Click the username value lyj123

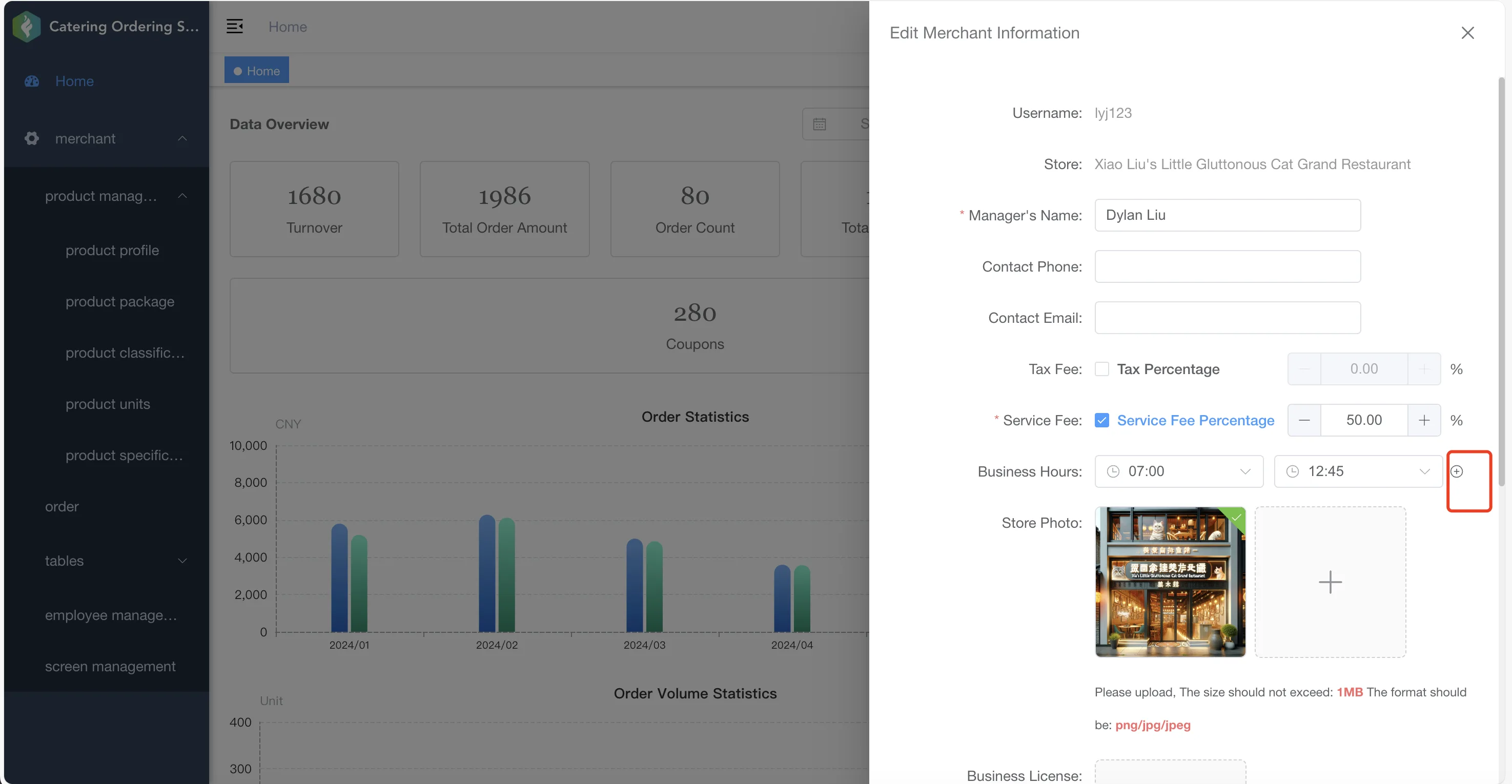[x=1113, y=113]
